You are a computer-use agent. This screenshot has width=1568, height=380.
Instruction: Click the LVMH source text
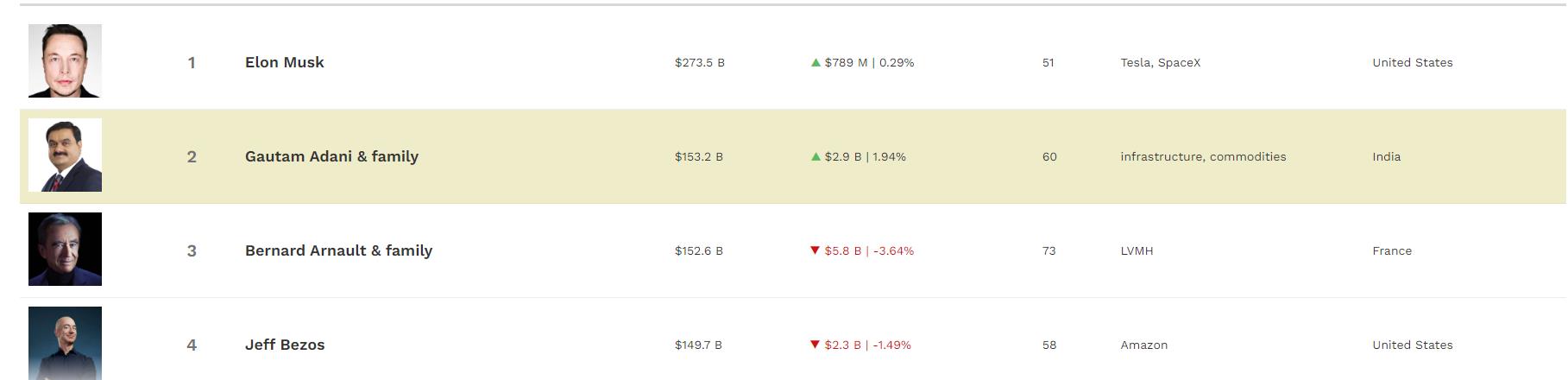(1137, 250)
